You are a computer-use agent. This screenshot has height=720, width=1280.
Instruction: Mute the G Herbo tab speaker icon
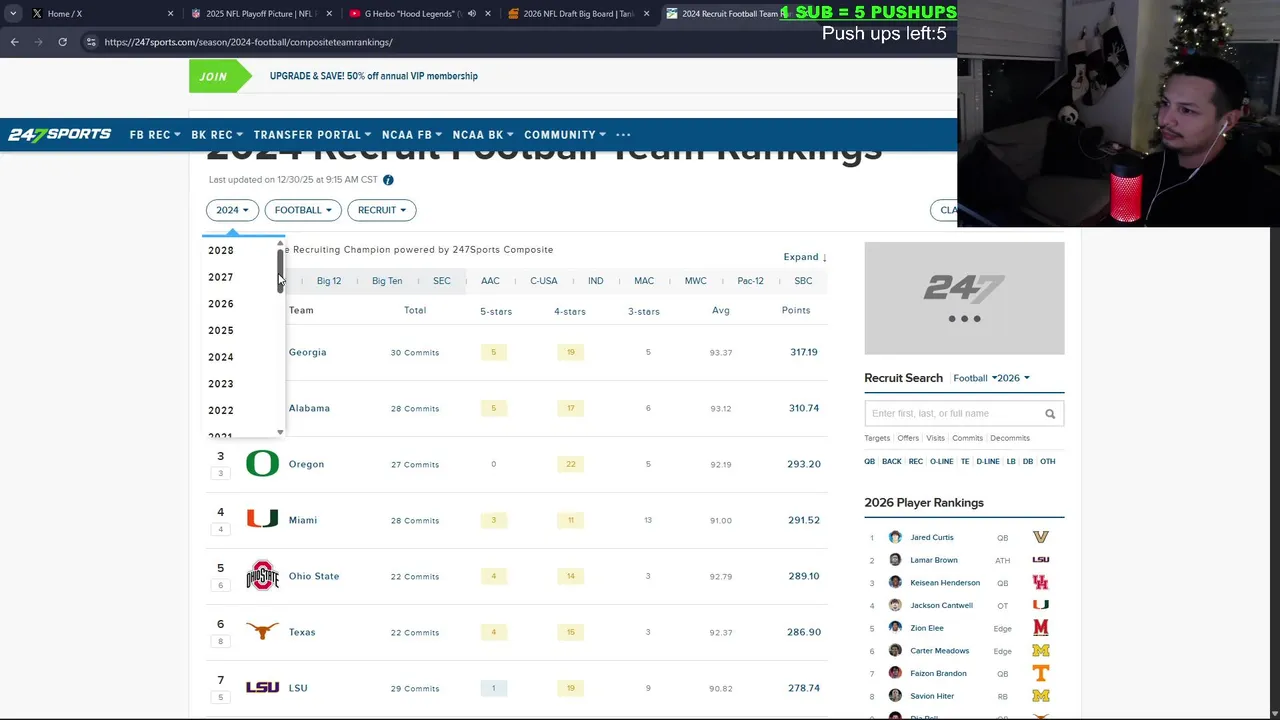point(471,14)
